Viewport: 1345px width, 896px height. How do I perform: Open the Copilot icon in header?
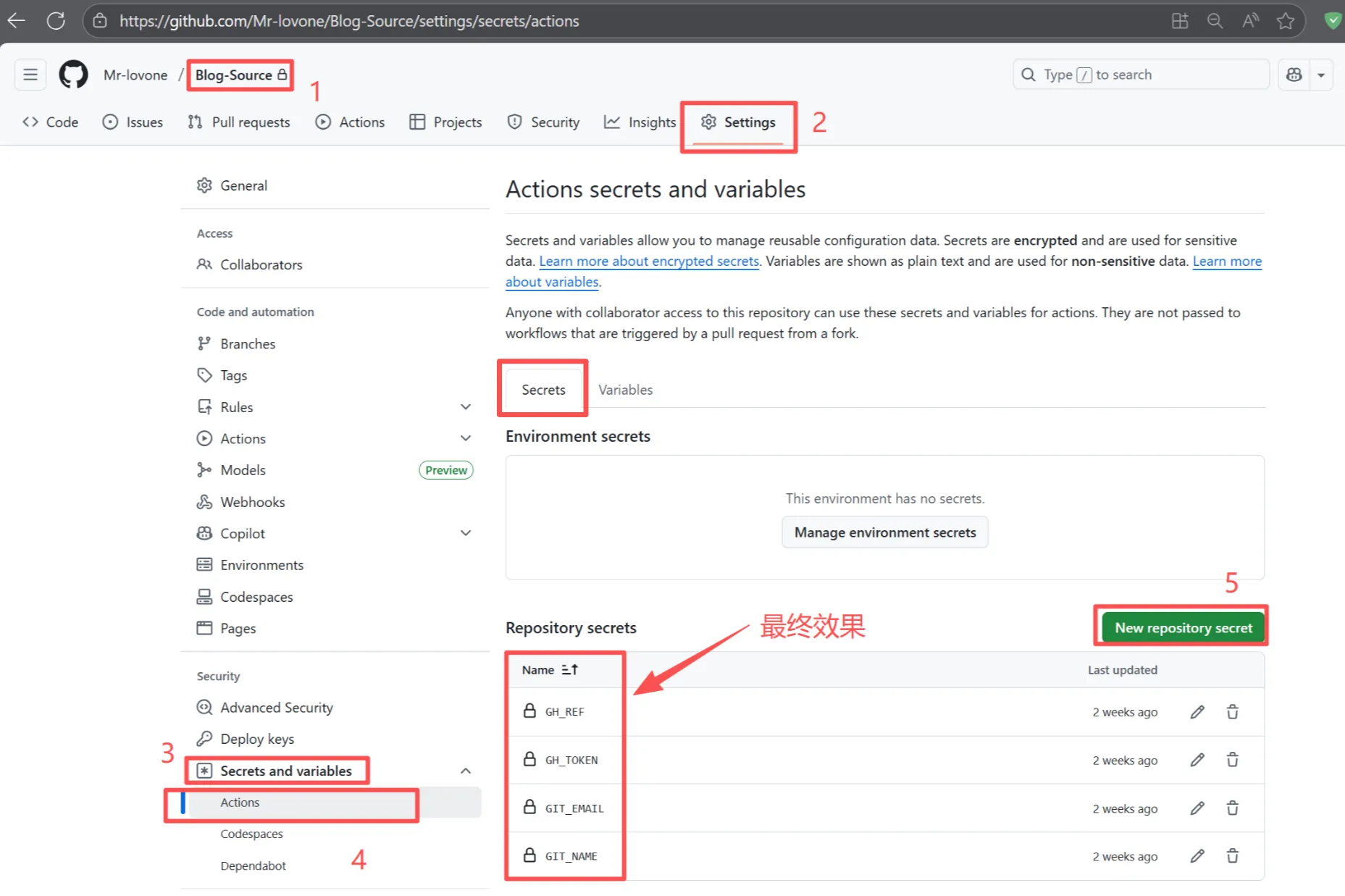click(1294, 75)
